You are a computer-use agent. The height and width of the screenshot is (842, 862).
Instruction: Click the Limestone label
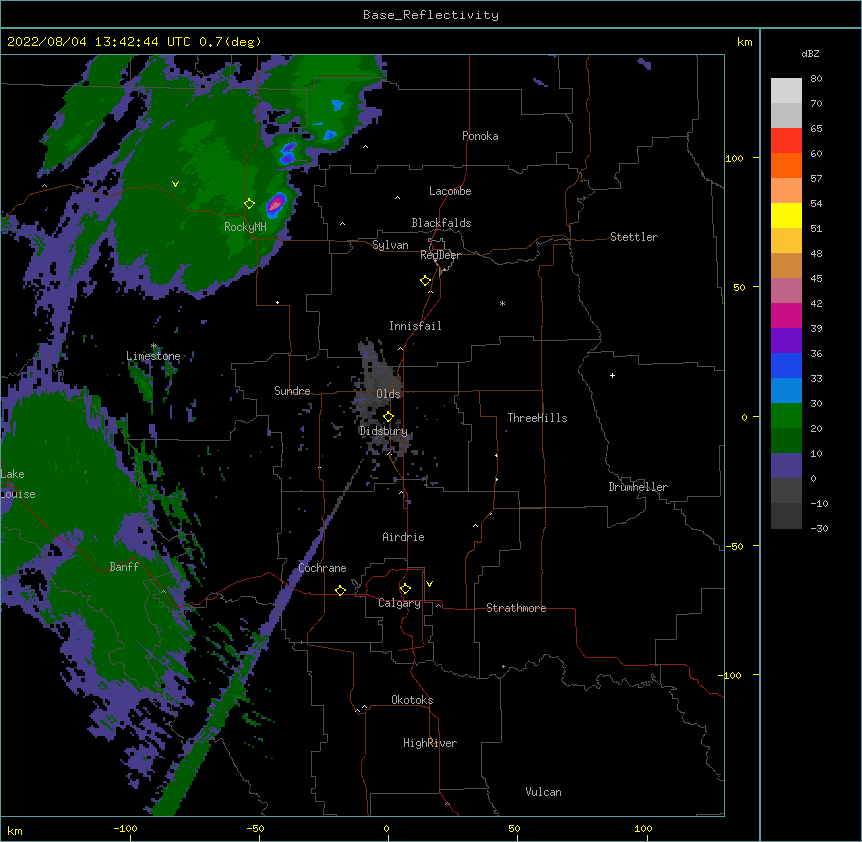[153, 356]
